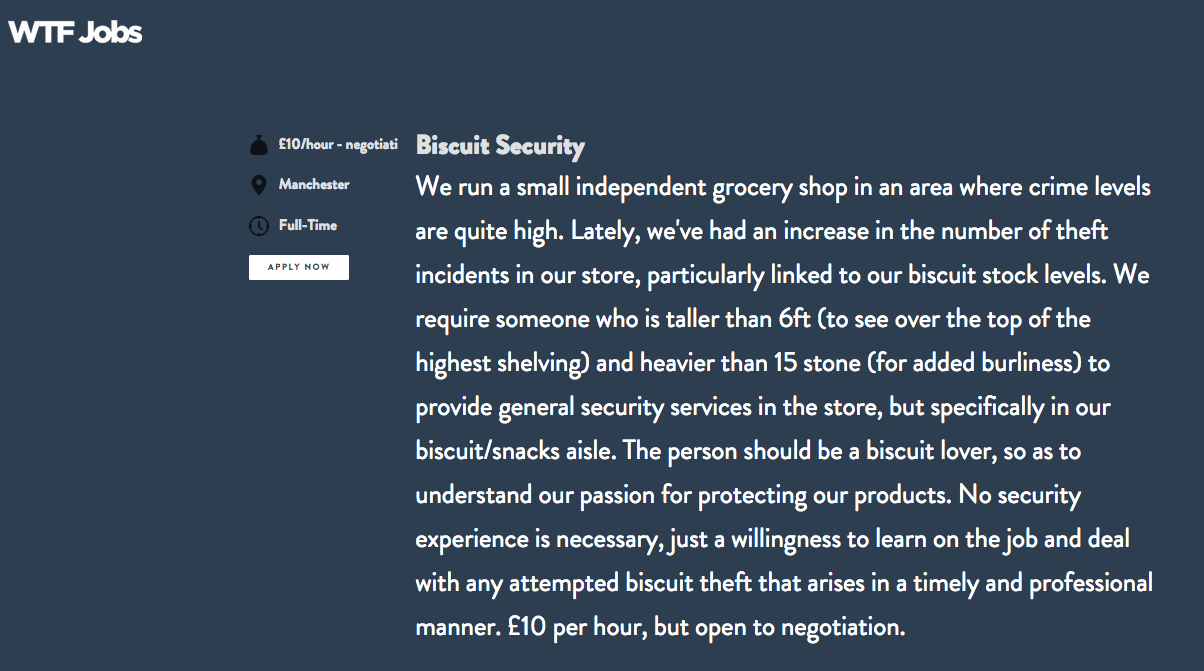Click the money bag salary icon

tap(259, 146)
